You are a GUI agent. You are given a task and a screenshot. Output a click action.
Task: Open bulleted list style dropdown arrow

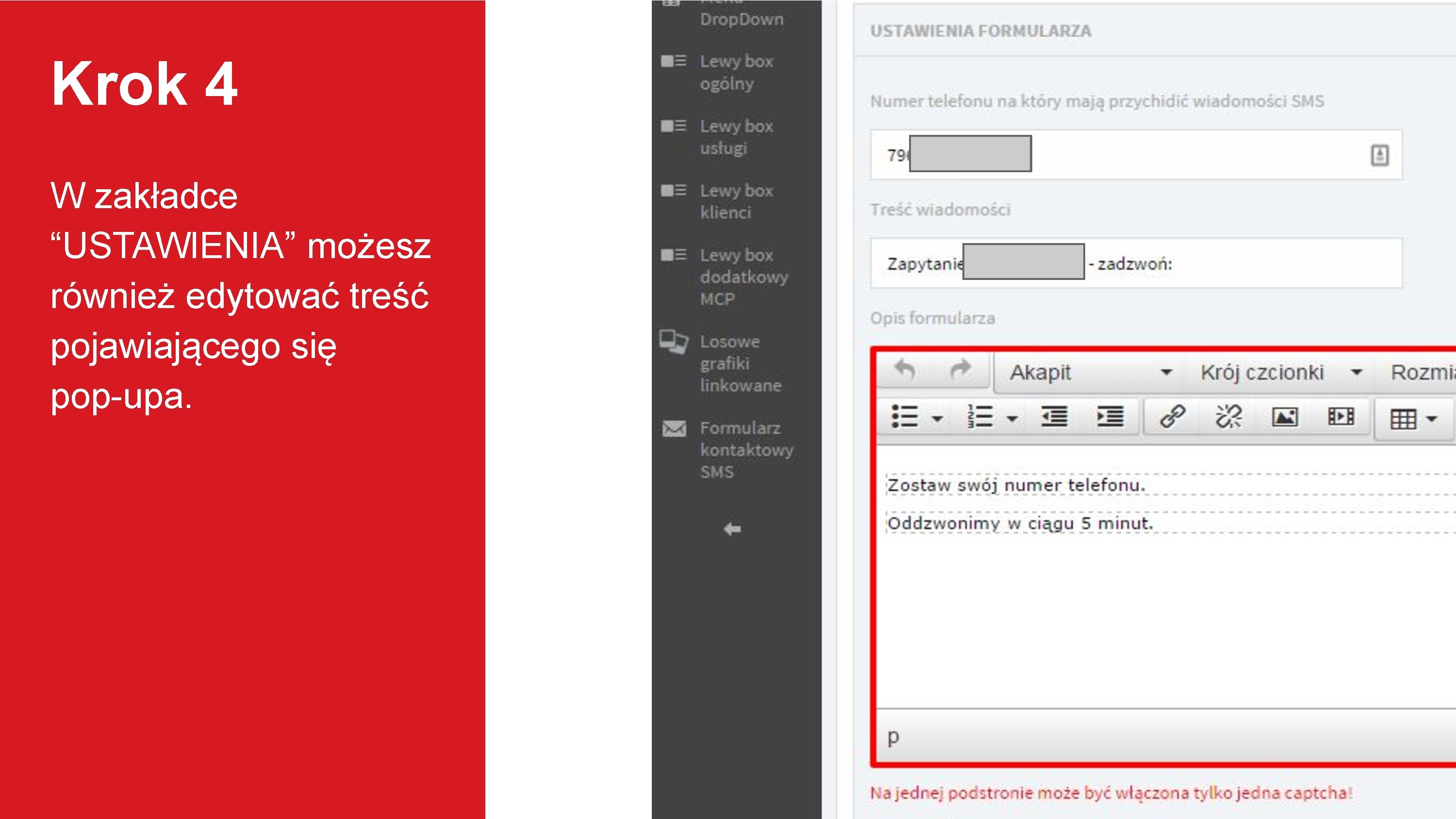[x=937, y=419]
